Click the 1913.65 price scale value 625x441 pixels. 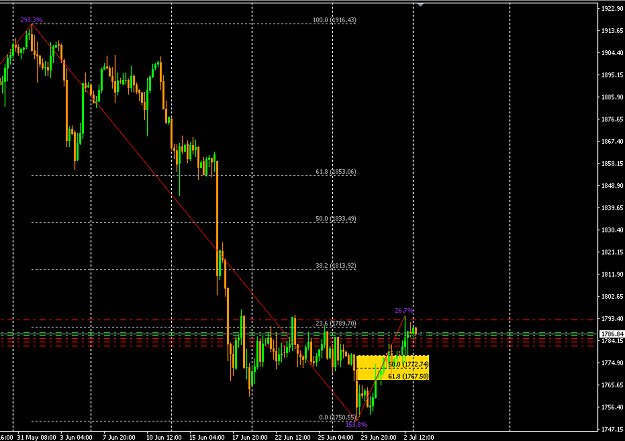tap(612, 31)
